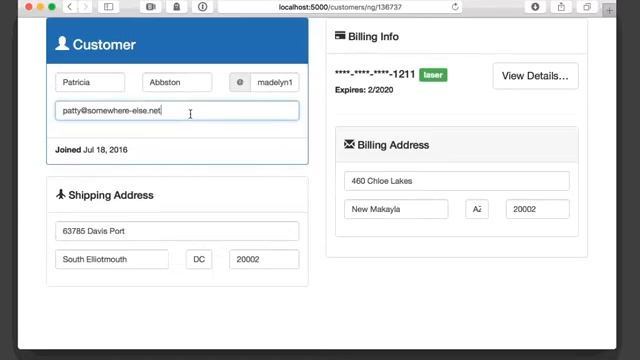Focus the shipping zip code field
This screenshot has width=640, height=360.
click(x=264, y=259)
